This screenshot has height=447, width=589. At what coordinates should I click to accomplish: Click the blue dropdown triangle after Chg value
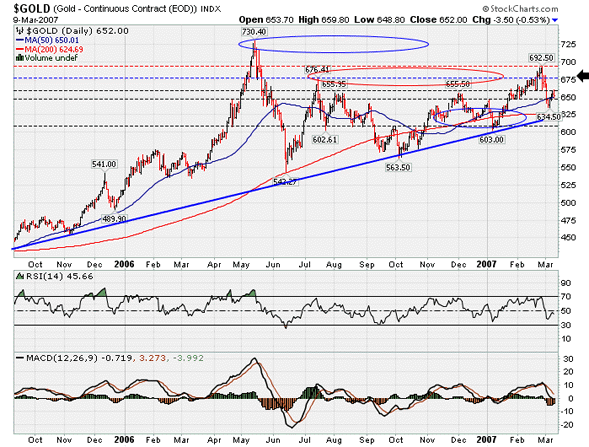tap(555, 20)
